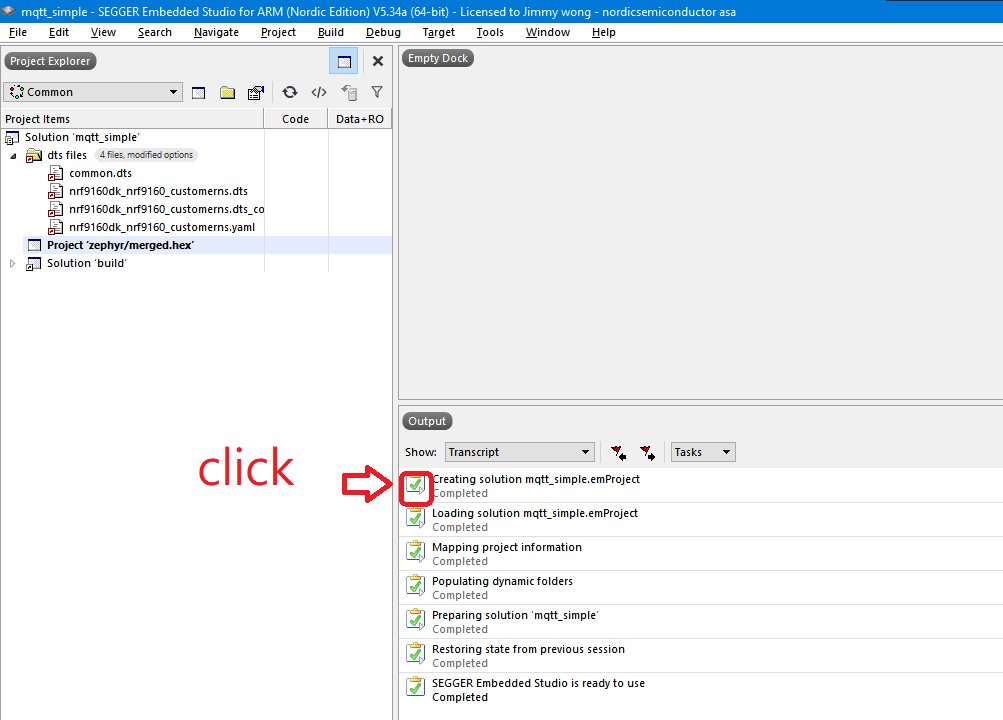The height and width of the screenshot is (720, 1003).
Task: Select Project 'zephyr/merged.hex' in the tree
Action: [x=120, y=245]
